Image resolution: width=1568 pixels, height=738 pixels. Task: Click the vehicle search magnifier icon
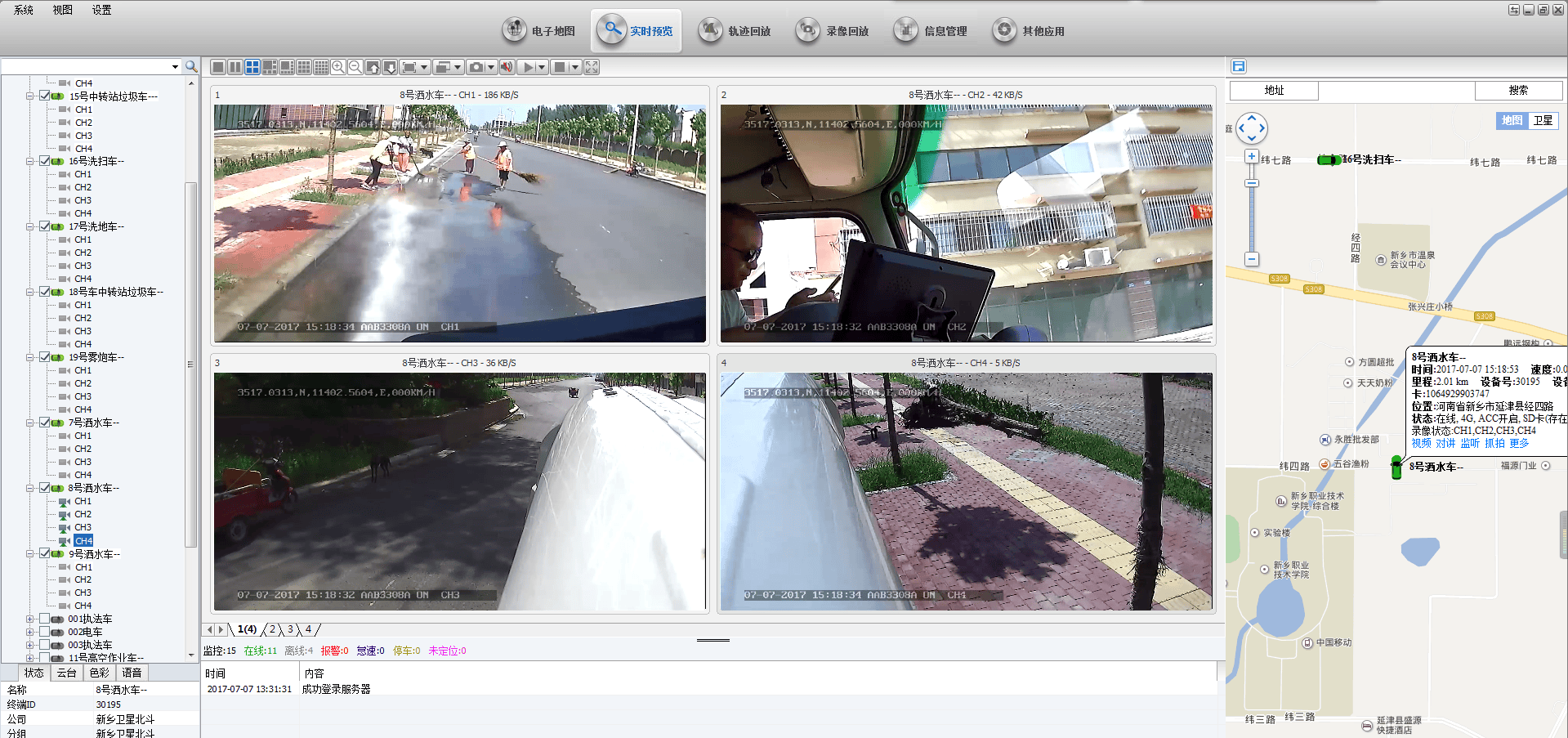[191, 67]
